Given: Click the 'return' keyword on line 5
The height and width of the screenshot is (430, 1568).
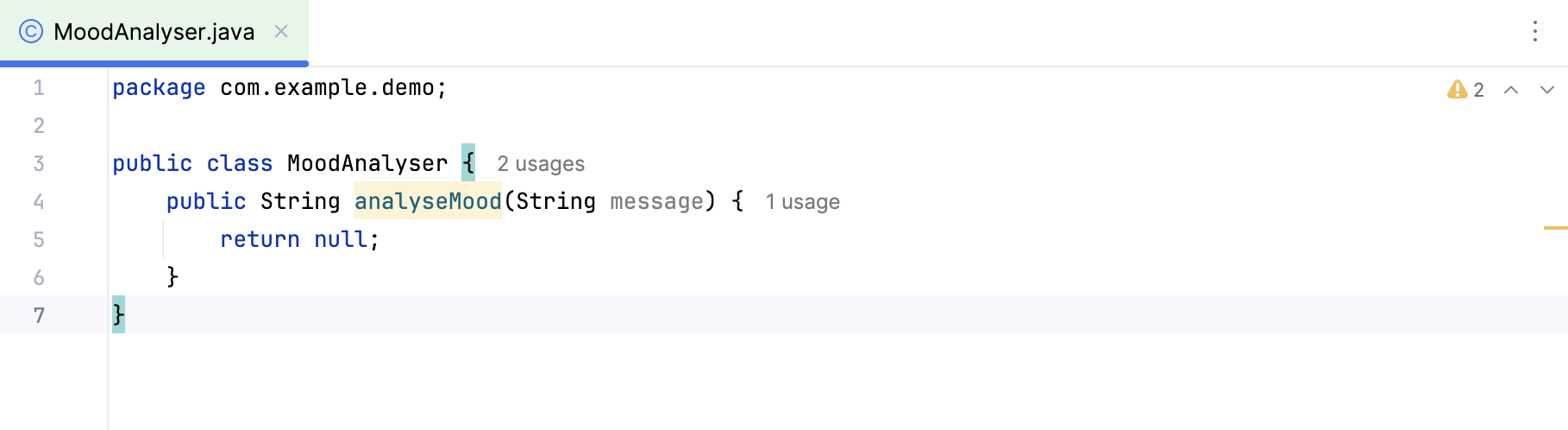Looking at the screenshot, I should click(x=260, y=239).
